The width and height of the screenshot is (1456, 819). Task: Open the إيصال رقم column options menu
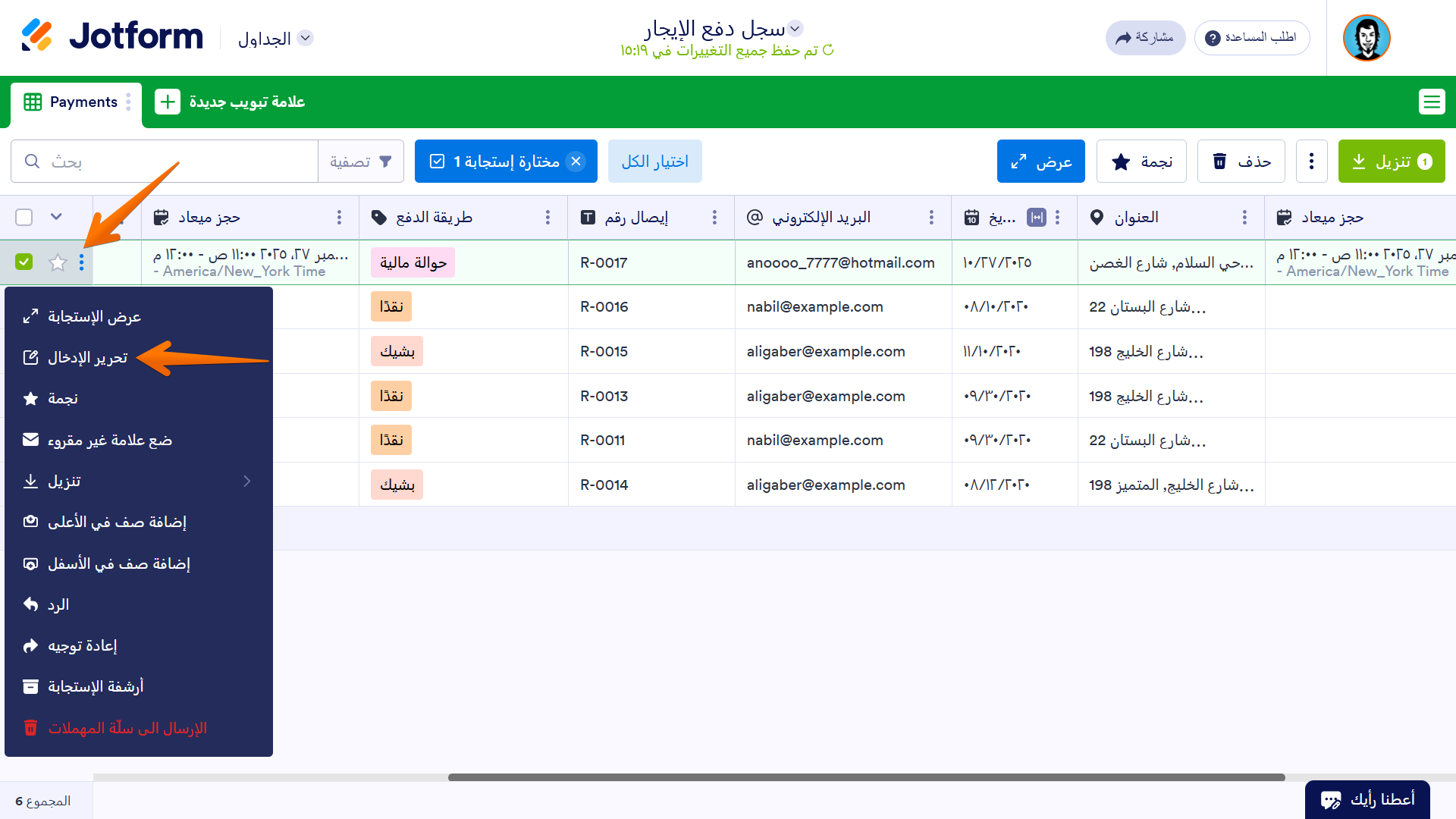click(714, 217)
